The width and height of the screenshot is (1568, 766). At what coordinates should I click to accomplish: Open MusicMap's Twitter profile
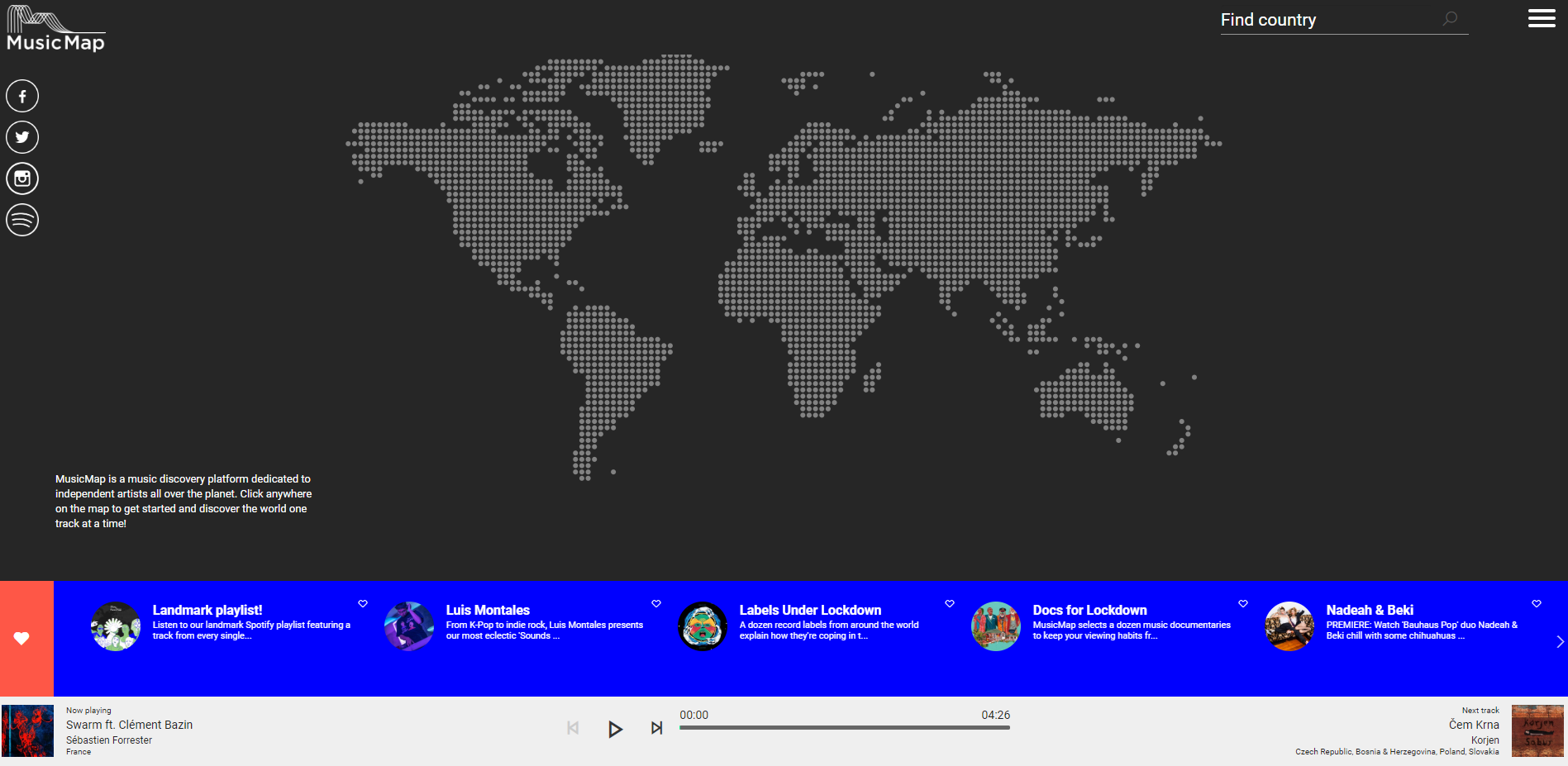pos(22,137)
